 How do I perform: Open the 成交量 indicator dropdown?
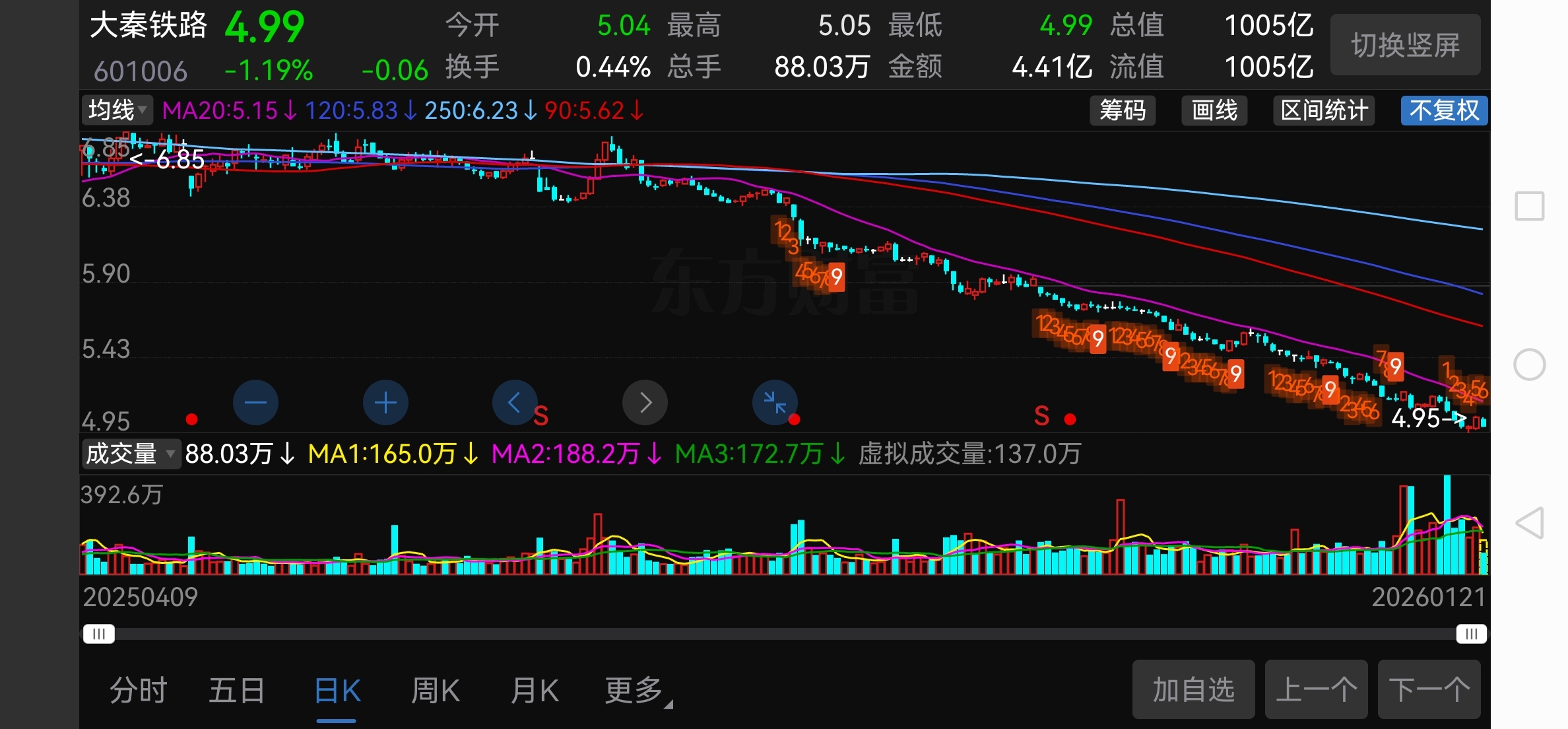[x=131, y=454]
